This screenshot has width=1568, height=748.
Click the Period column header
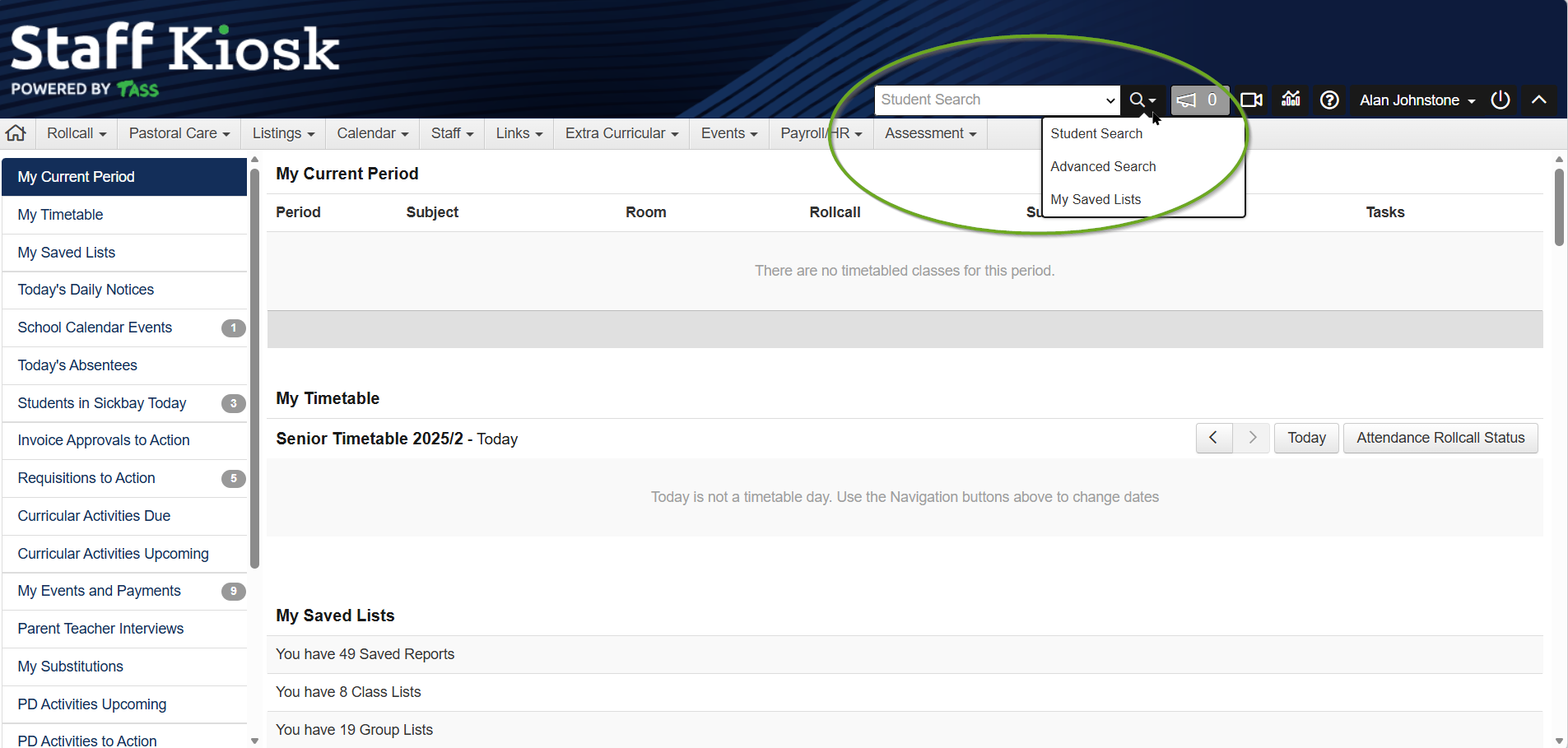(x=298, y=212)
